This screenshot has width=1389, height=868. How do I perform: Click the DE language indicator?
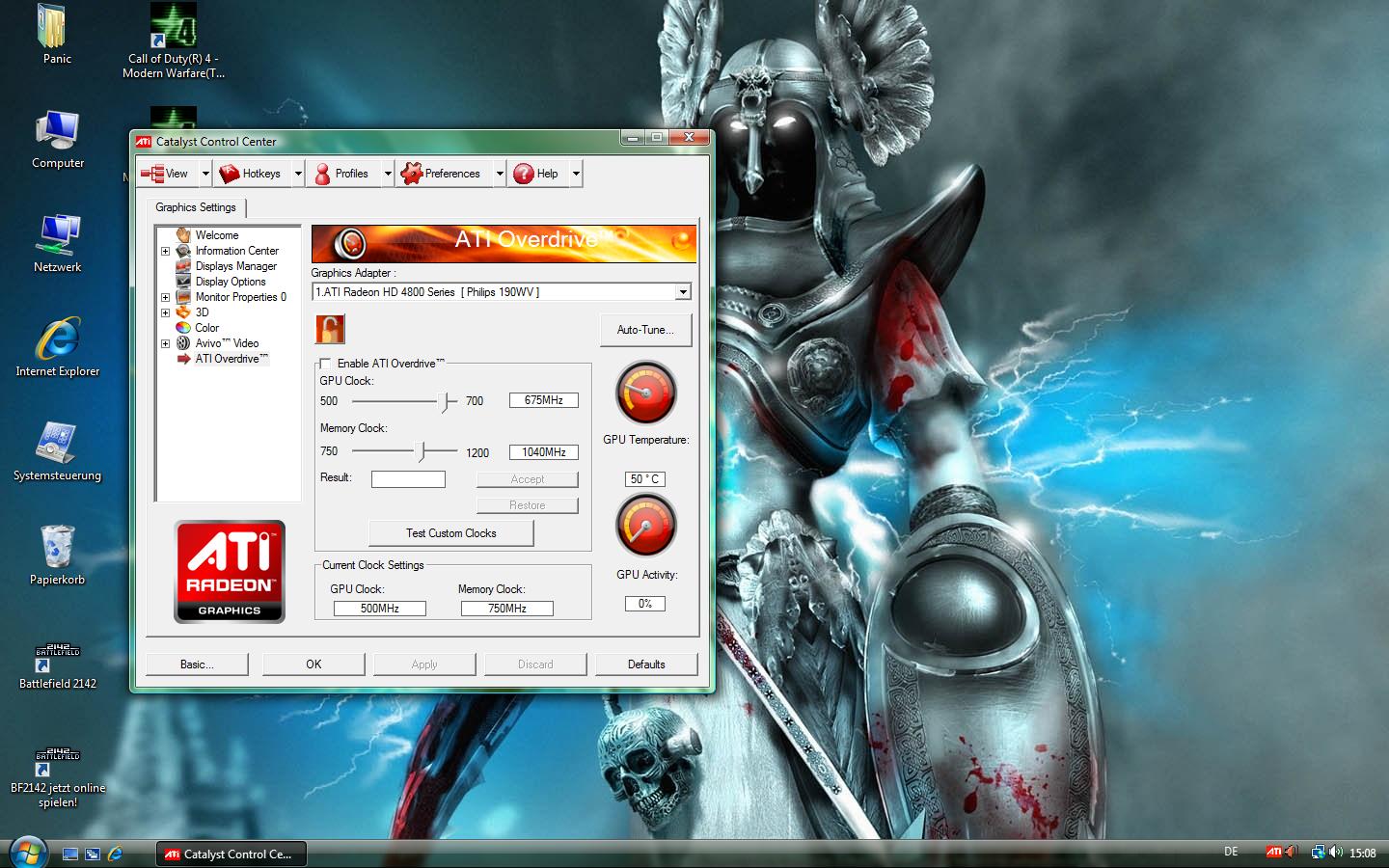(x=1231, y=852)
